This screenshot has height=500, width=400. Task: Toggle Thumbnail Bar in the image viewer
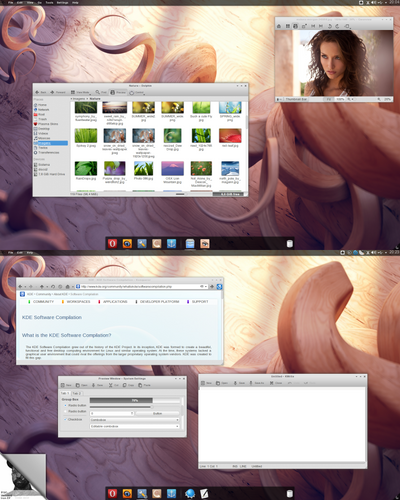295,99
